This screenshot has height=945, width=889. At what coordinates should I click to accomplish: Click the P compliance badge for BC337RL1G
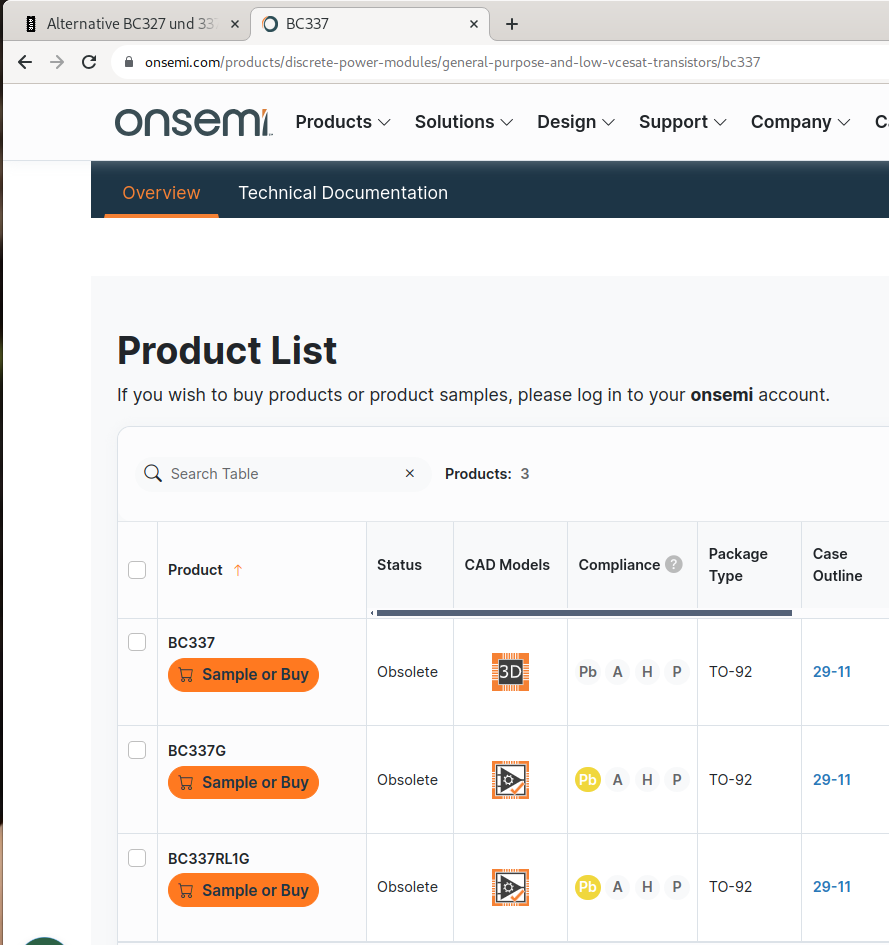[677, 887]
